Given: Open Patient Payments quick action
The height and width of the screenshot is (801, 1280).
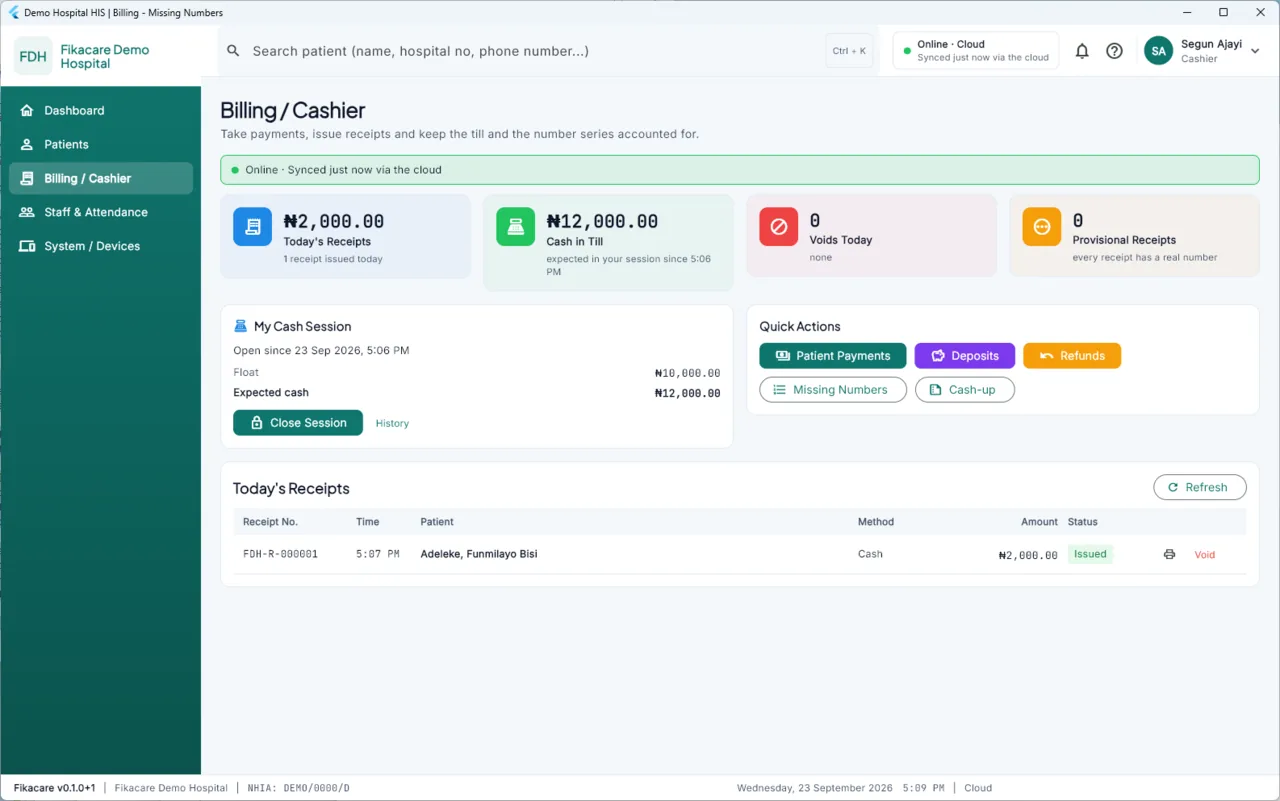Looking at the screenshot, I should (x=833, y=356).
